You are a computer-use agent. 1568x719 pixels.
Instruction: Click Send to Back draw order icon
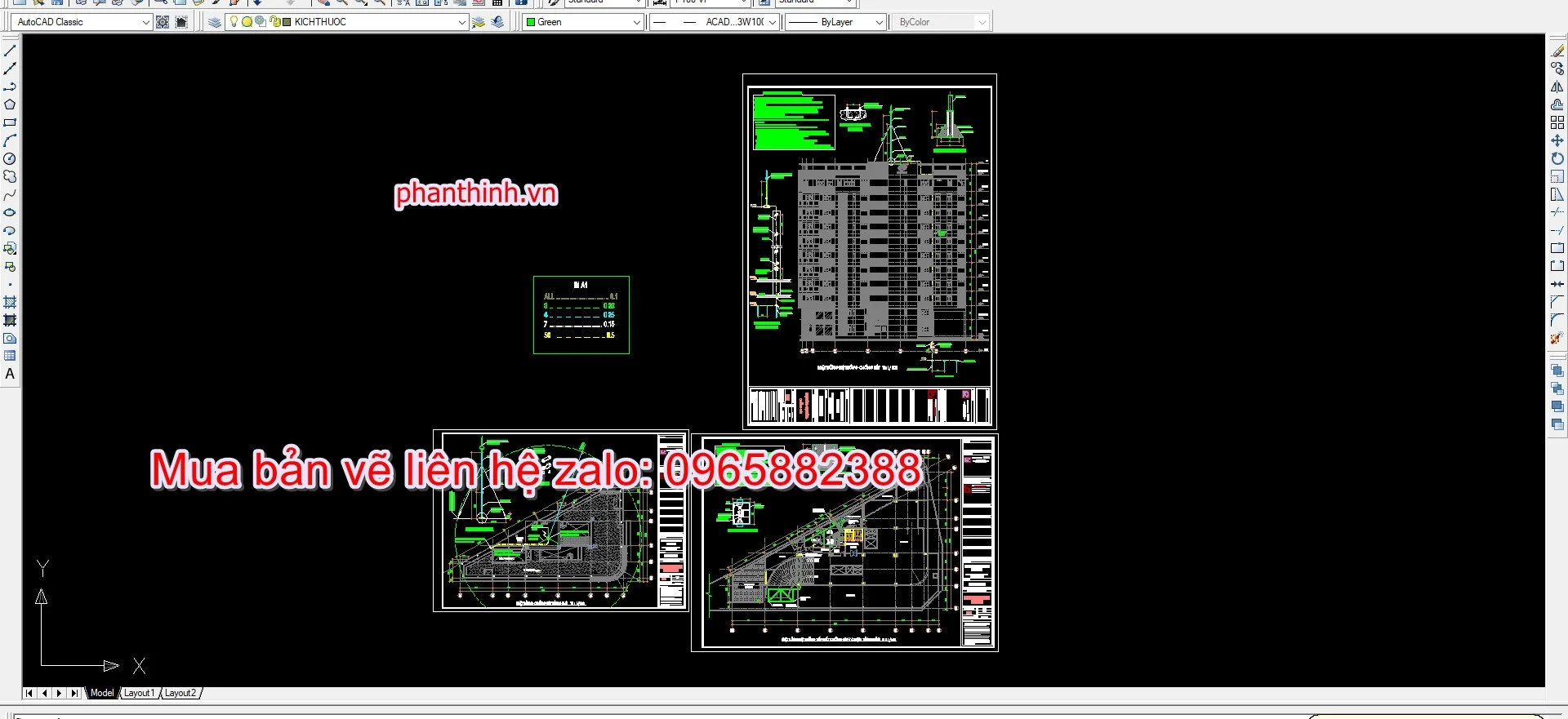(1557, 388)
